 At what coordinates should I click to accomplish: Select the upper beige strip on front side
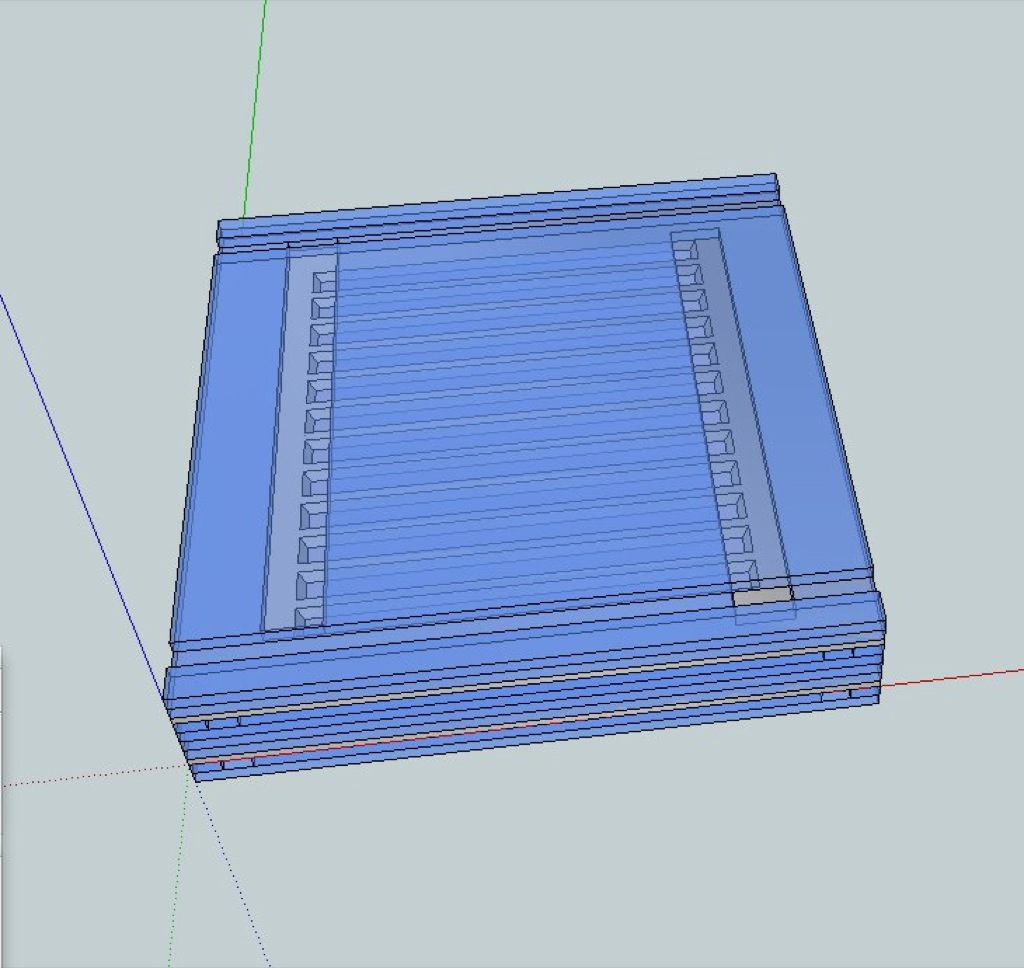(x=520, y=682)
